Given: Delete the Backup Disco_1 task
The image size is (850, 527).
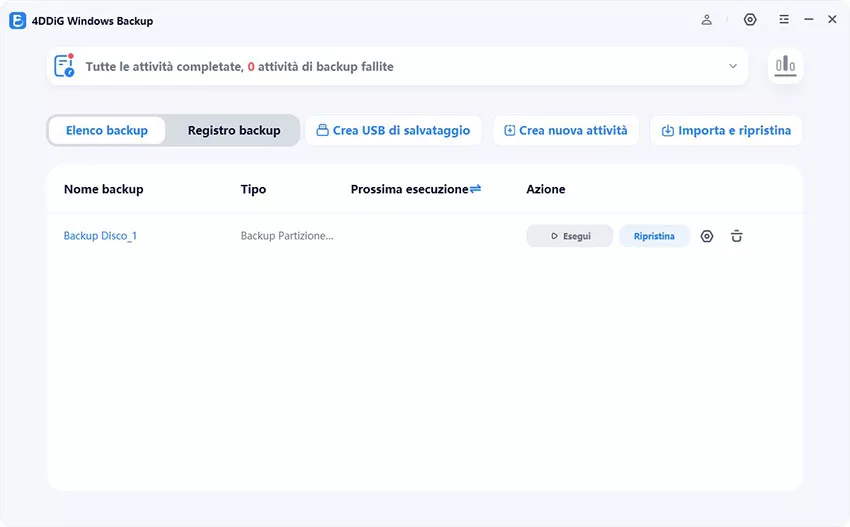Looking at the screenshot, I should [737, 237].
